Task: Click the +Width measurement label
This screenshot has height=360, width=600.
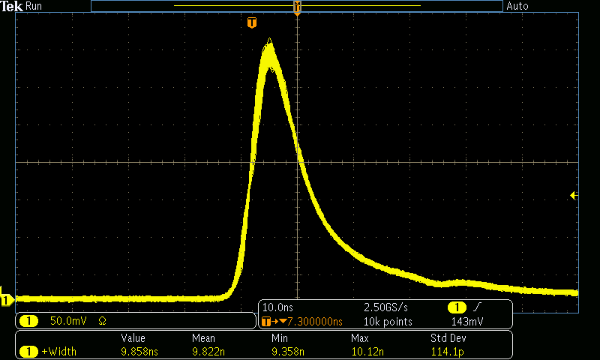Action: [x=59, y=352]
